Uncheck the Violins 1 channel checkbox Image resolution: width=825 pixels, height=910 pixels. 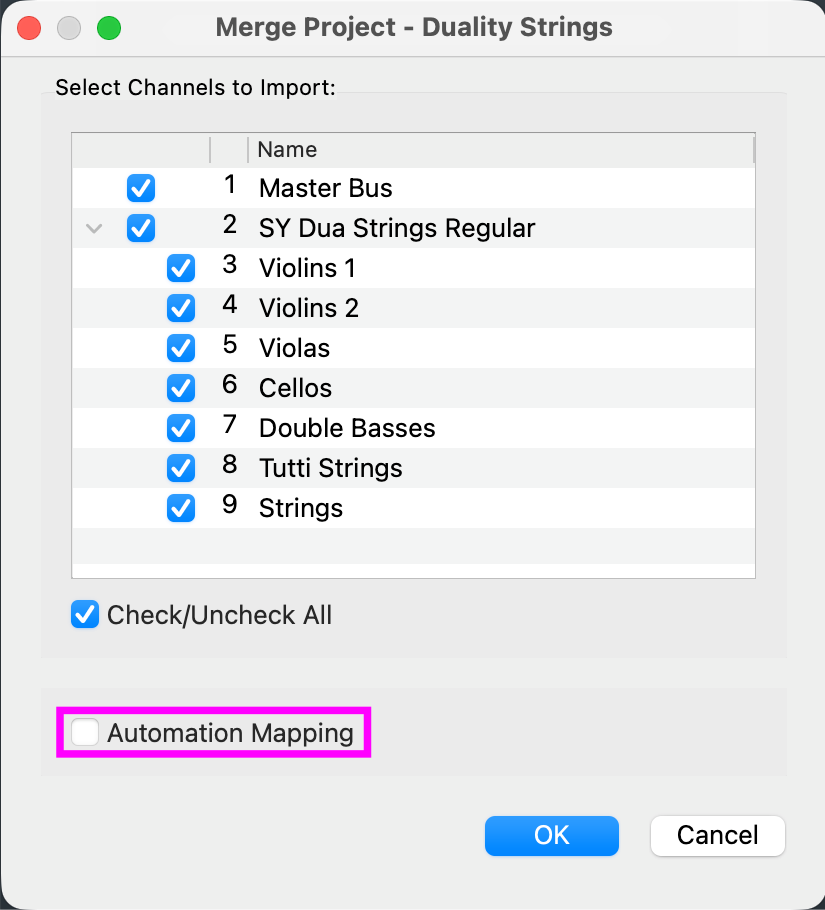click(181, 268)
